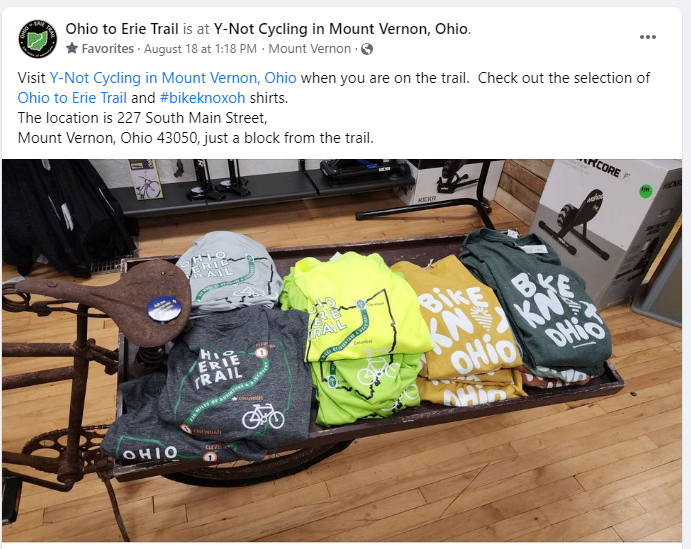Open the Ohio to Erie Trail page name

point(122,29)
